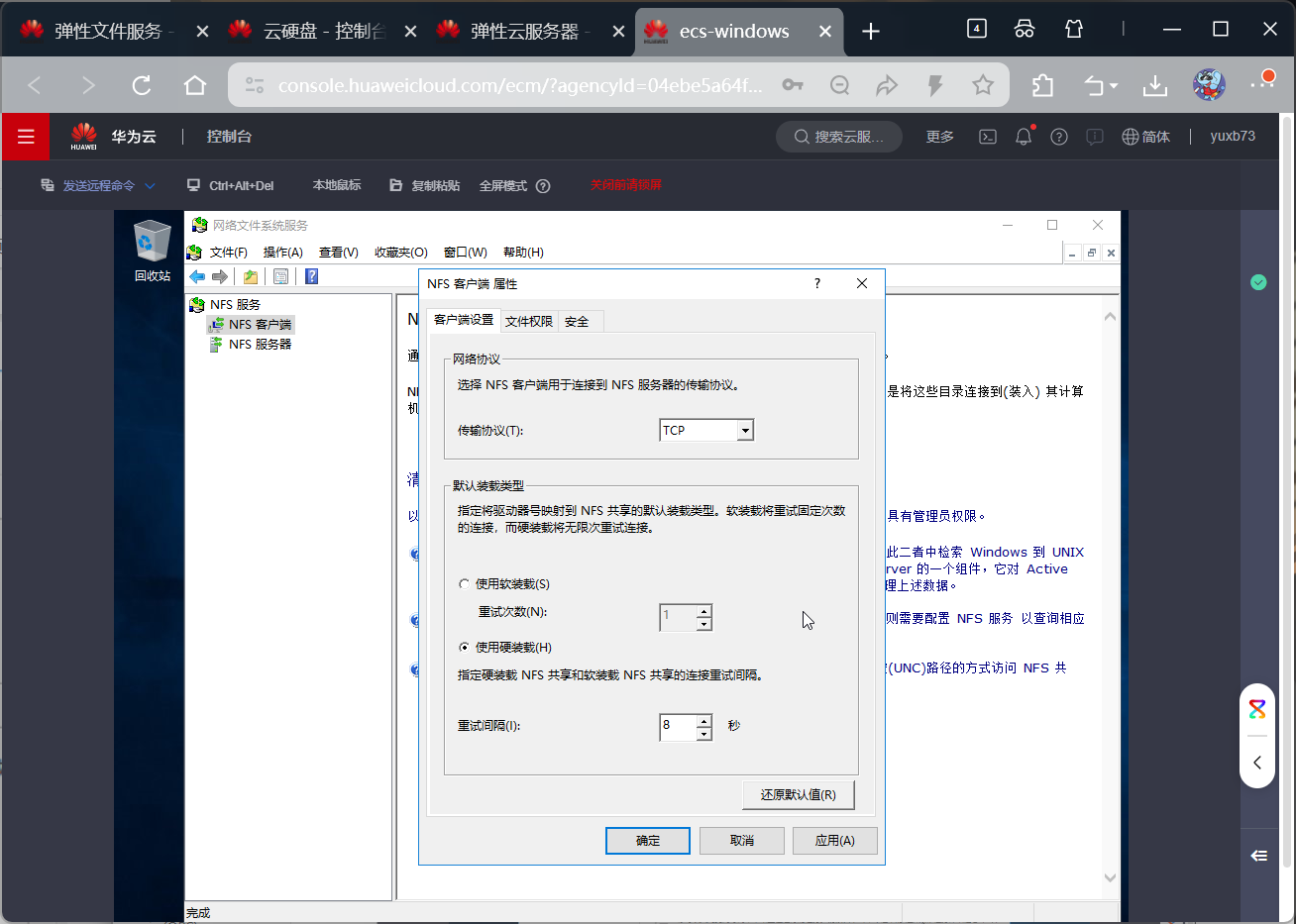Screen dimensions: 1296x924
Task: Switch to the 安全 tab
Action: pyautogui.click(x=577, y=321)
